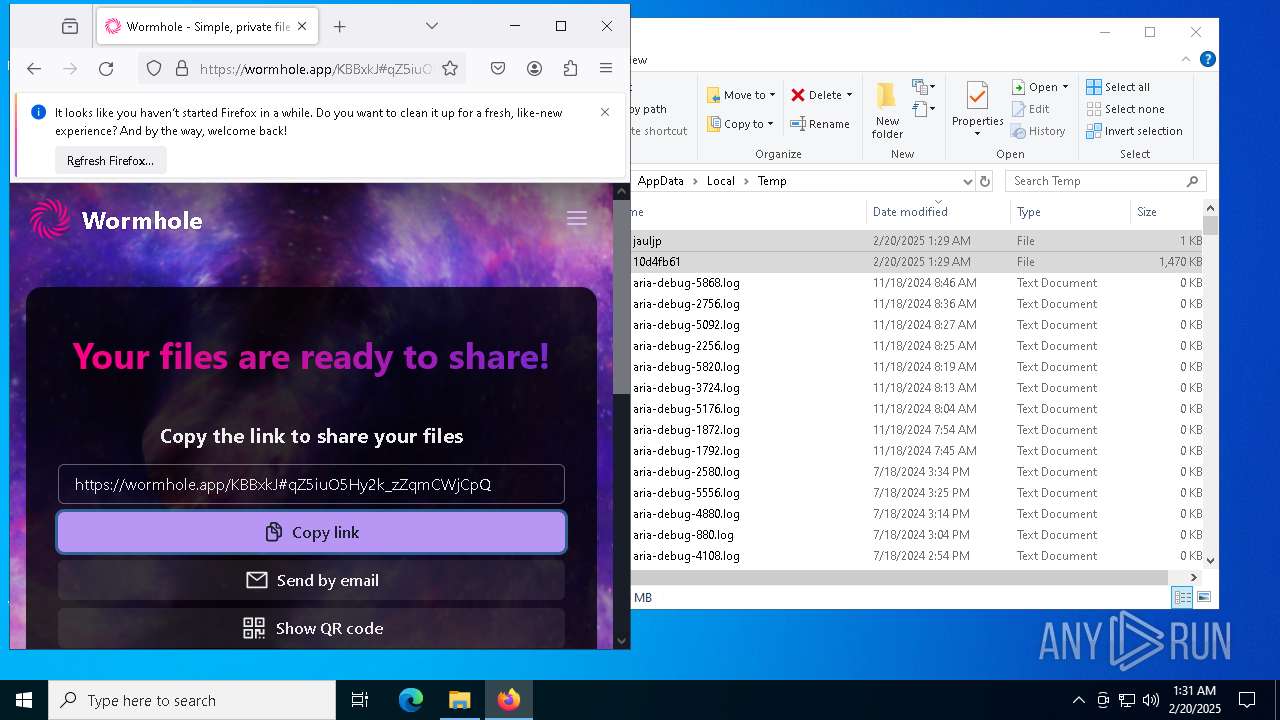1280x720 pixels.
Task: Open File Explorer from taskbar
Action: tap(459, 700)
